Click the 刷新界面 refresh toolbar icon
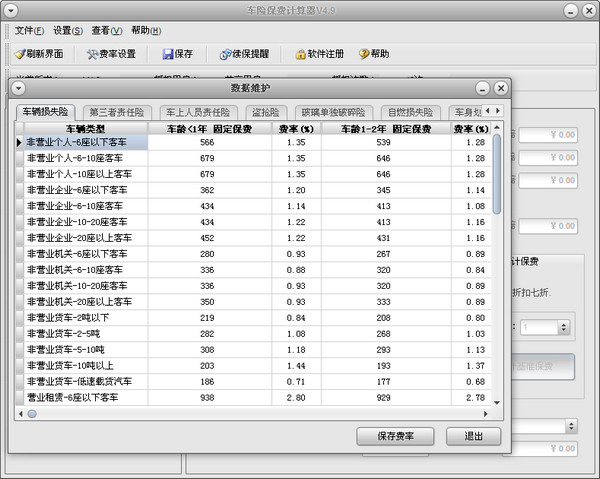The image size is (600, 479). tap(20, 54)
